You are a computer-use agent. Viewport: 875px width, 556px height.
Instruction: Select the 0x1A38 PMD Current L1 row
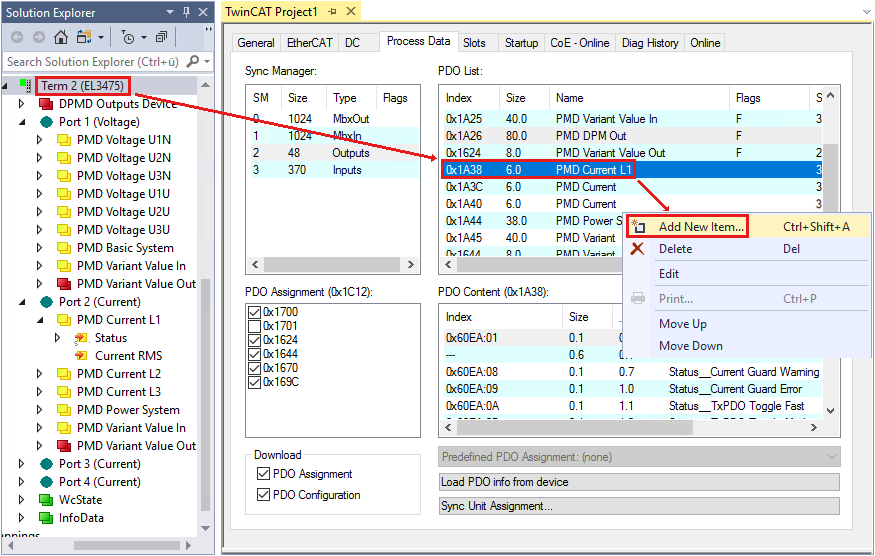click(x=631, y=170)
